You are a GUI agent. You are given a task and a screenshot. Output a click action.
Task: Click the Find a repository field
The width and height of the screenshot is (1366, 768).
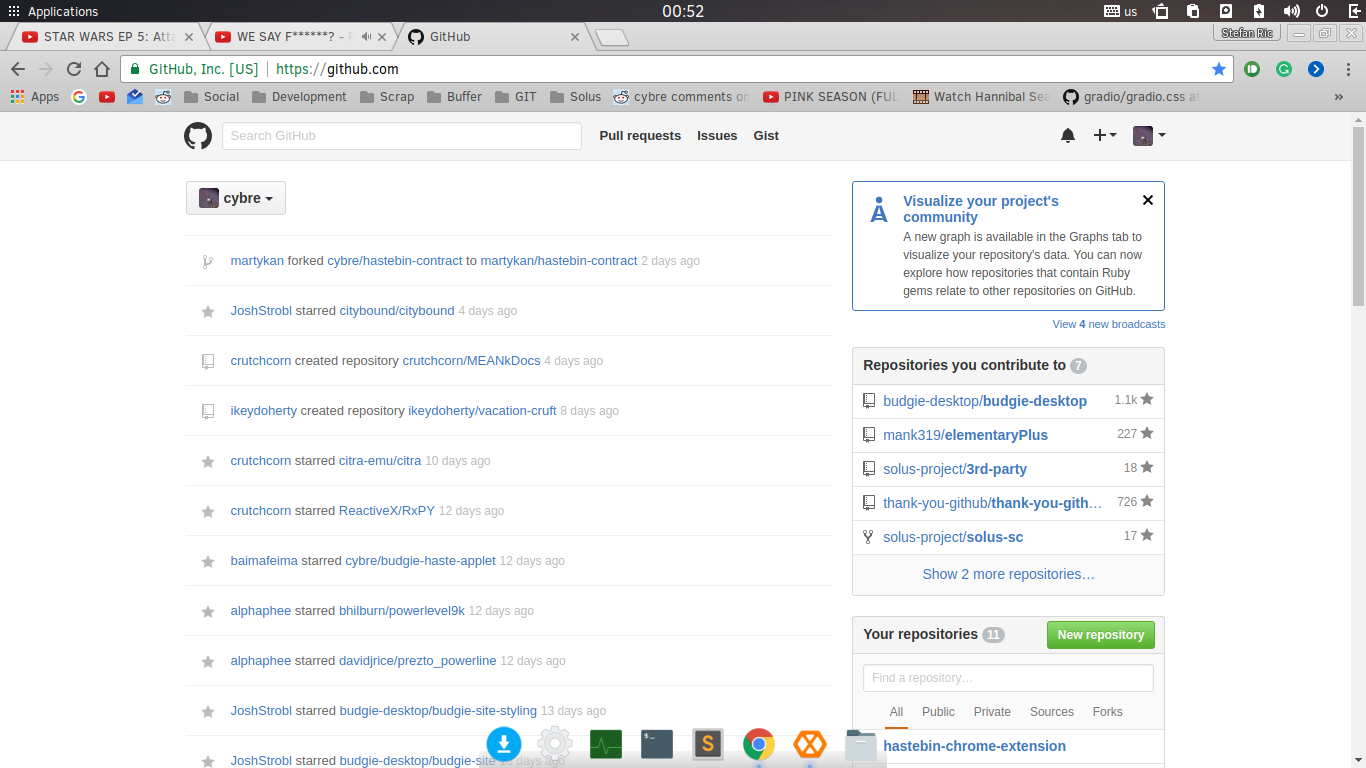coord(1008,678)
